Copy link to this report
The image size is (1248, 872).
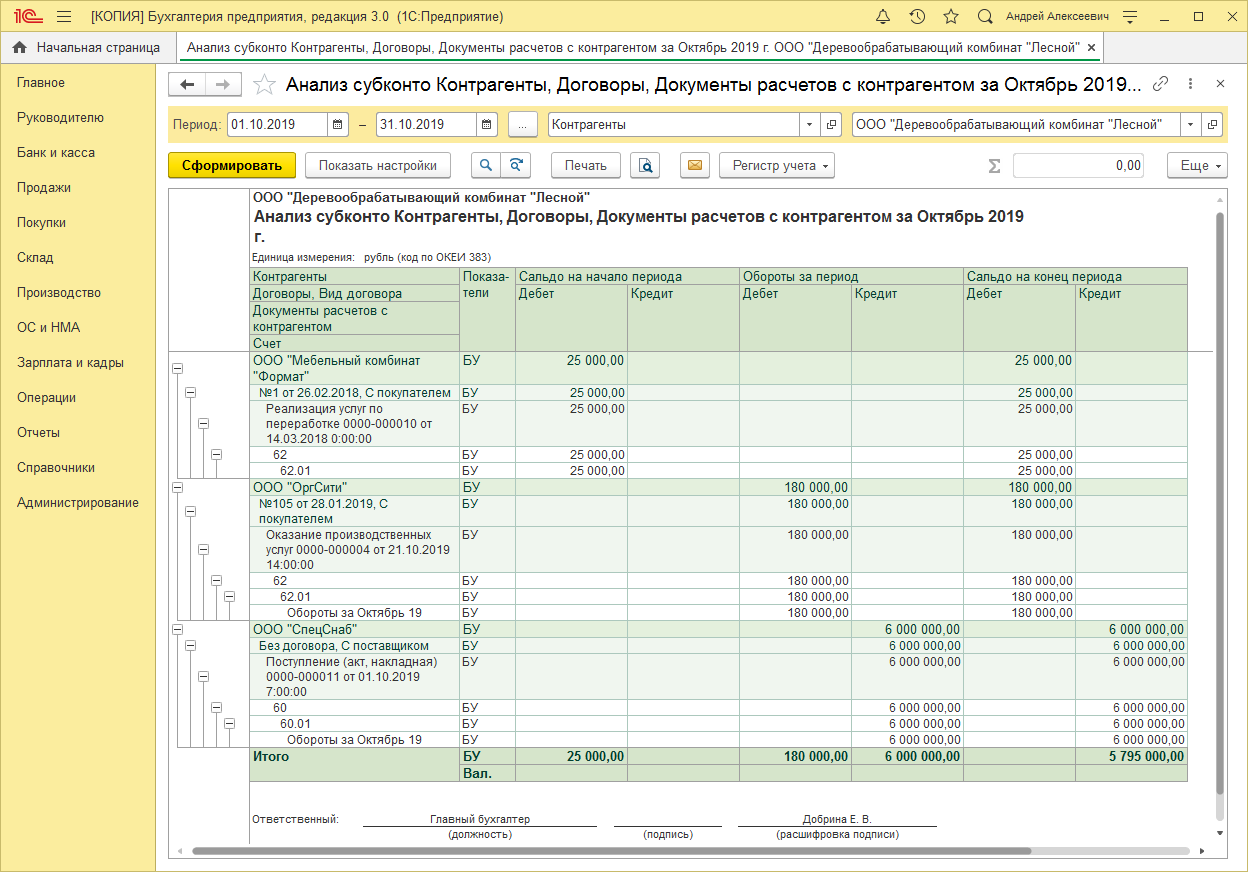1161,84
